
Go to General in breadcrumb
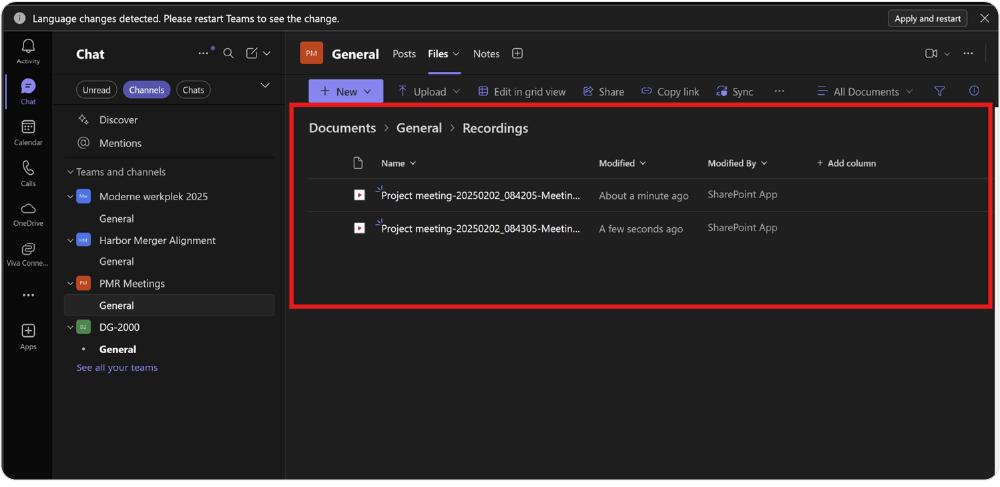point(419,128)
